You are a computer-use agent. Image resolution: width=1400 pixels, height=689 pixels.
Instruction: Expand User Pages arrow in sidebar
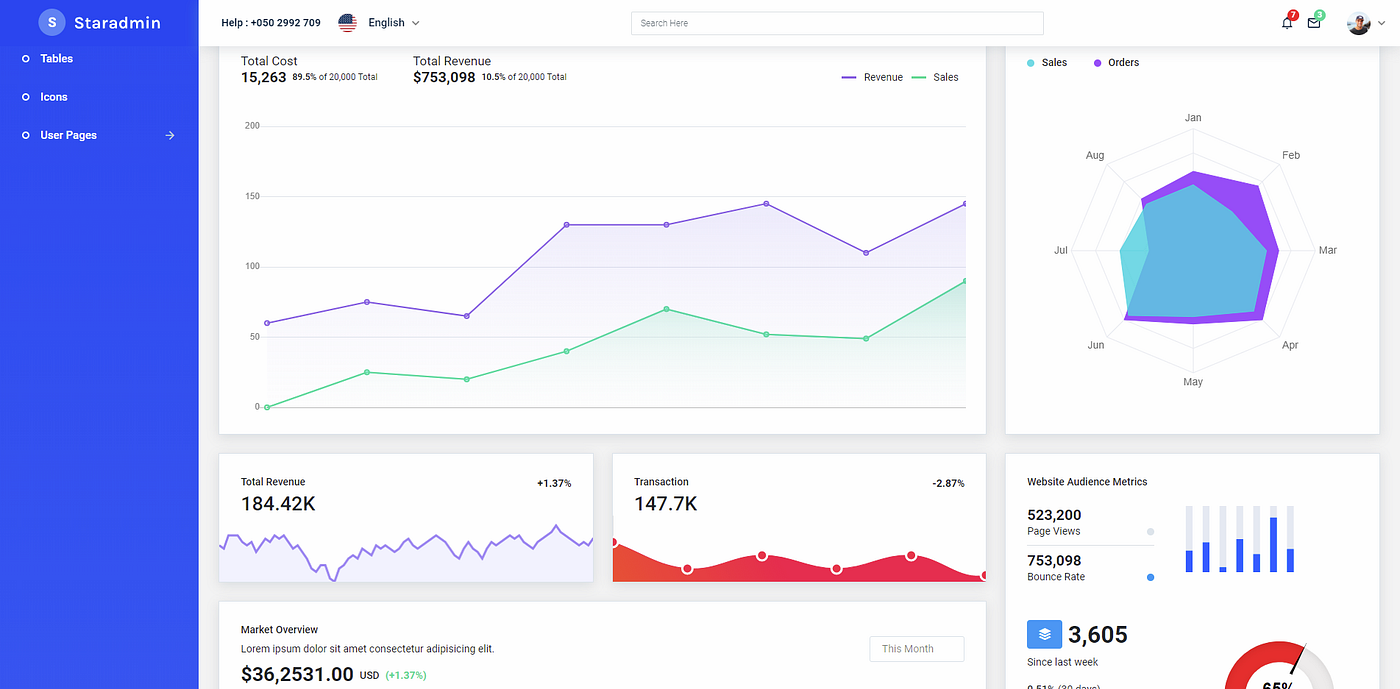click(x=170, y=135)
